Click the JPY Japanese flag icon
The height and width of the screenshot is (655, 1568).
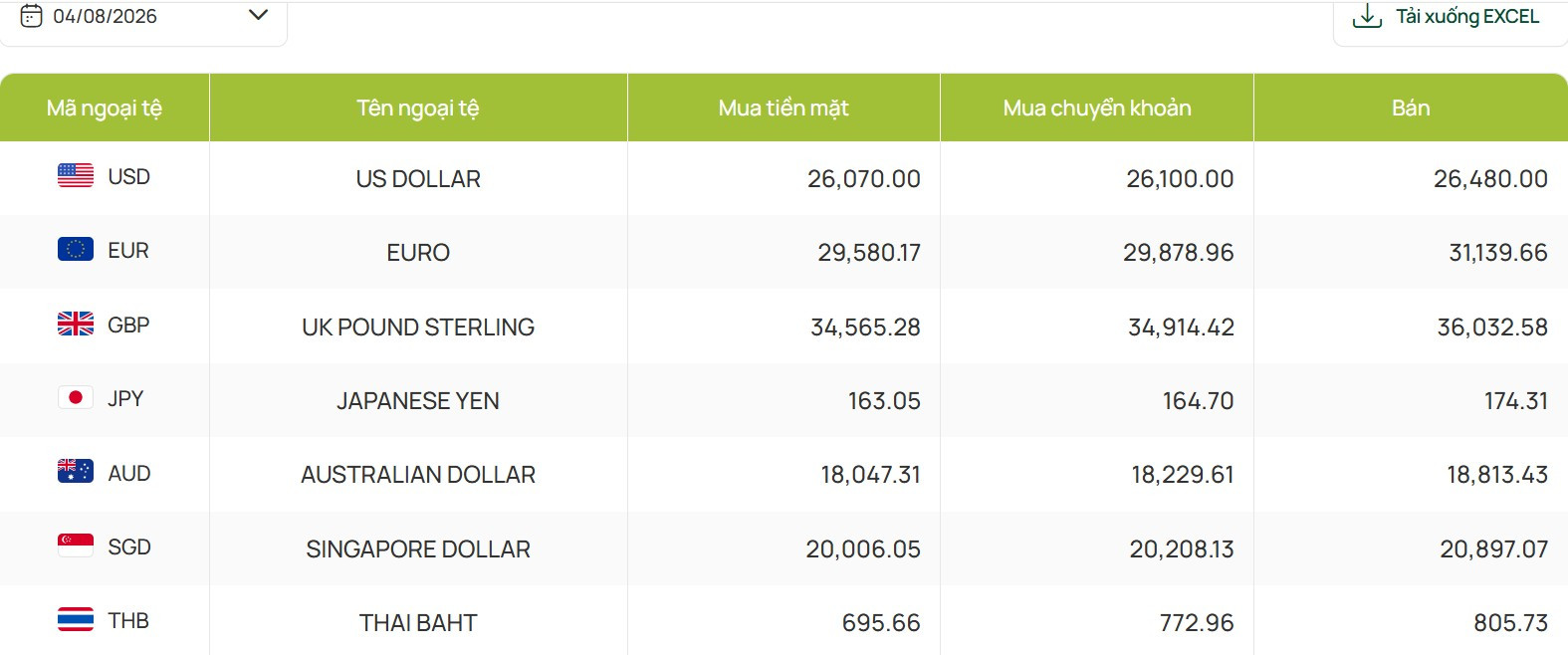coord(76,397)
